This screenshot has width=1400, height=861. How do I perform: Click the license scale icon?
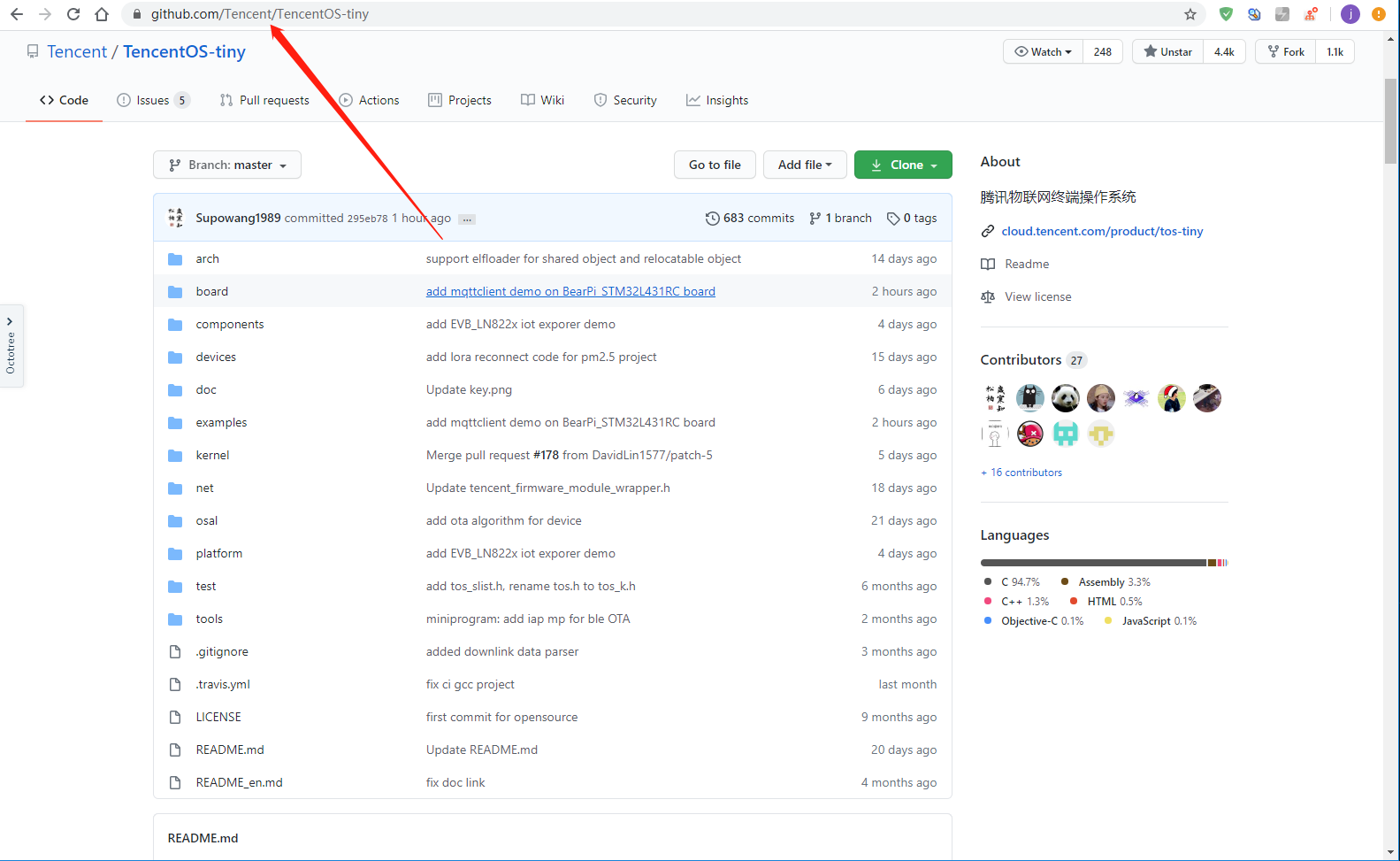pyautogui.click(x=988, y=296)
